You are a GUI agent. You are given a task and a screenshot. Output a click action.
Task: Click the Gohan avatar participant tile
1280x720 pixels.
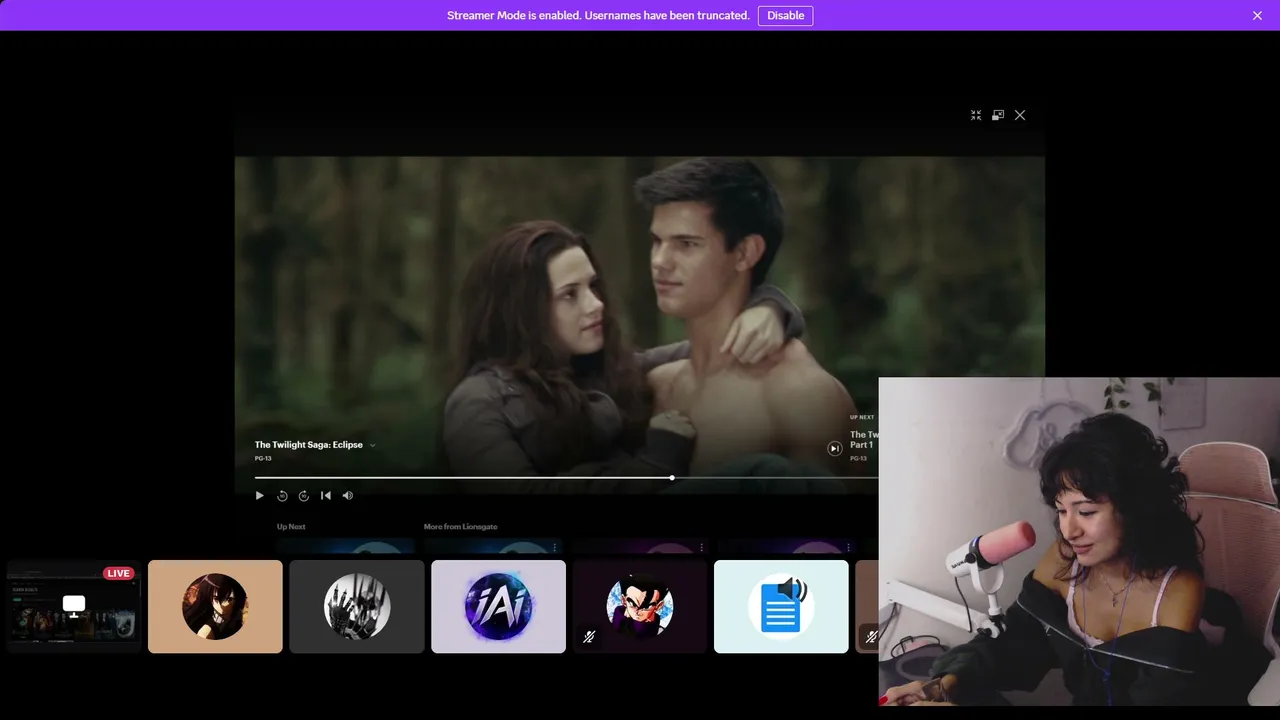(x=640, y=606)
